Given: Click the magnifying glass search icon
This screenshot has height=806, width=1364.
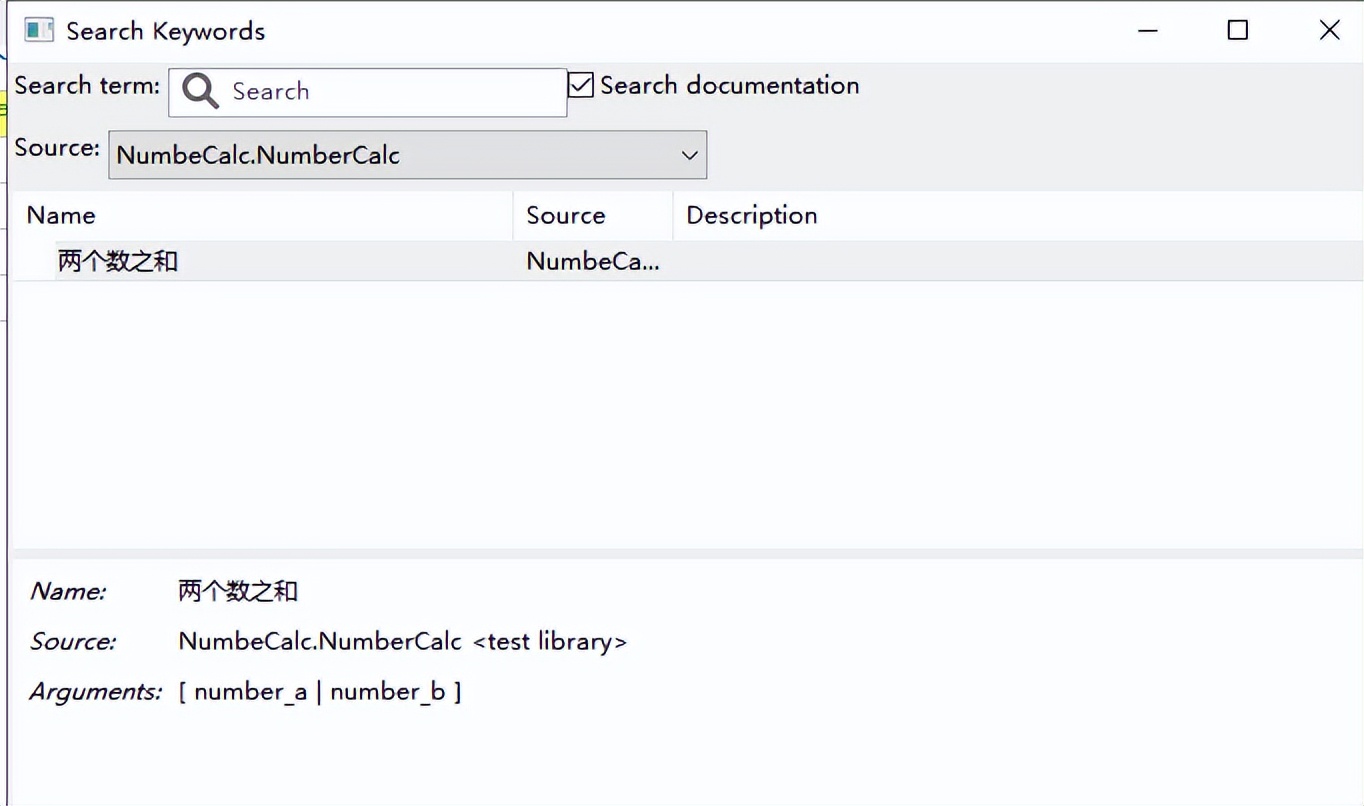Looking at the screenshot, I should (x=200, y=91).
